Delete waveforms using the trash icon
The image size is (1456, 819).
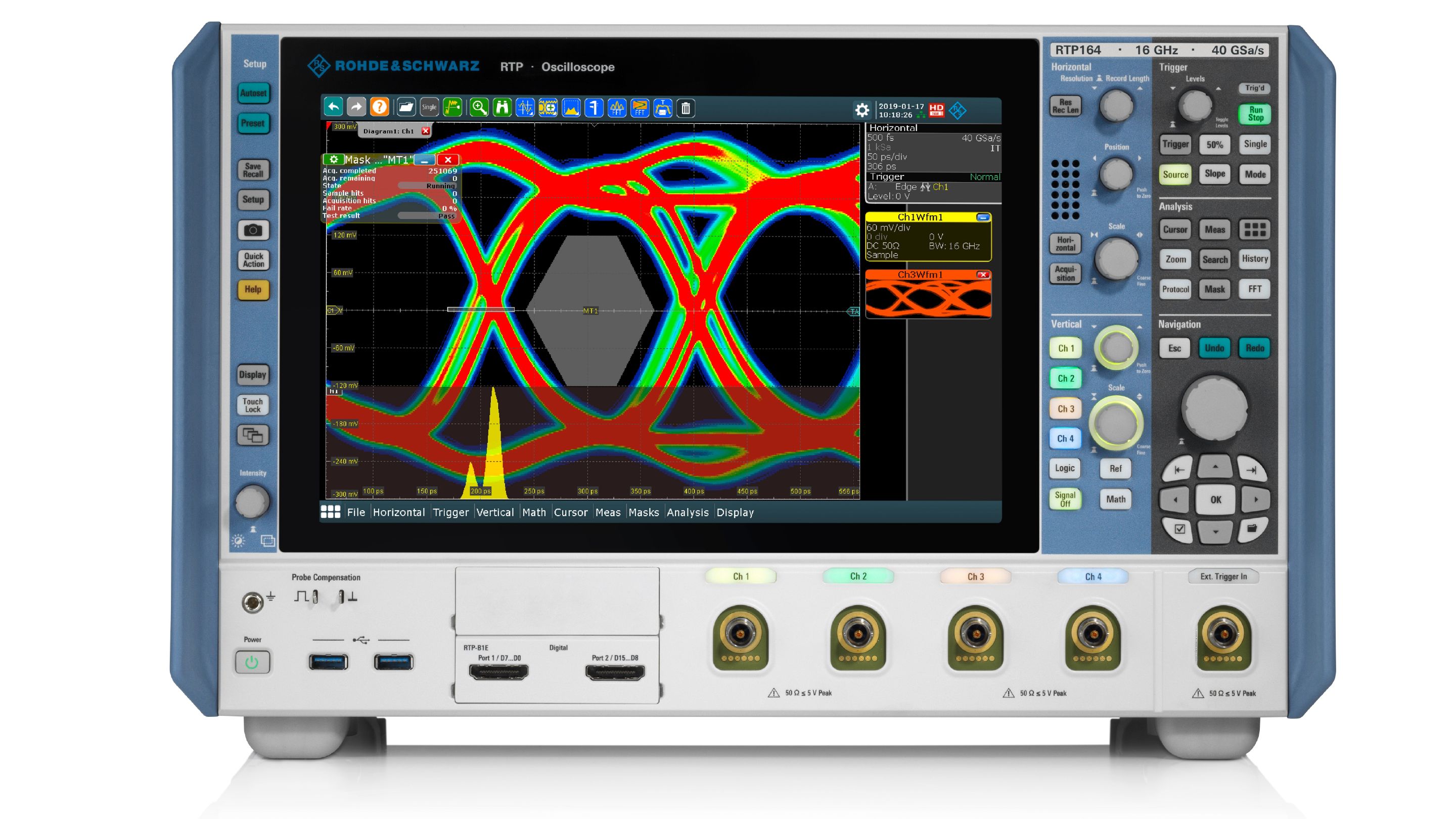click(689, 107)
